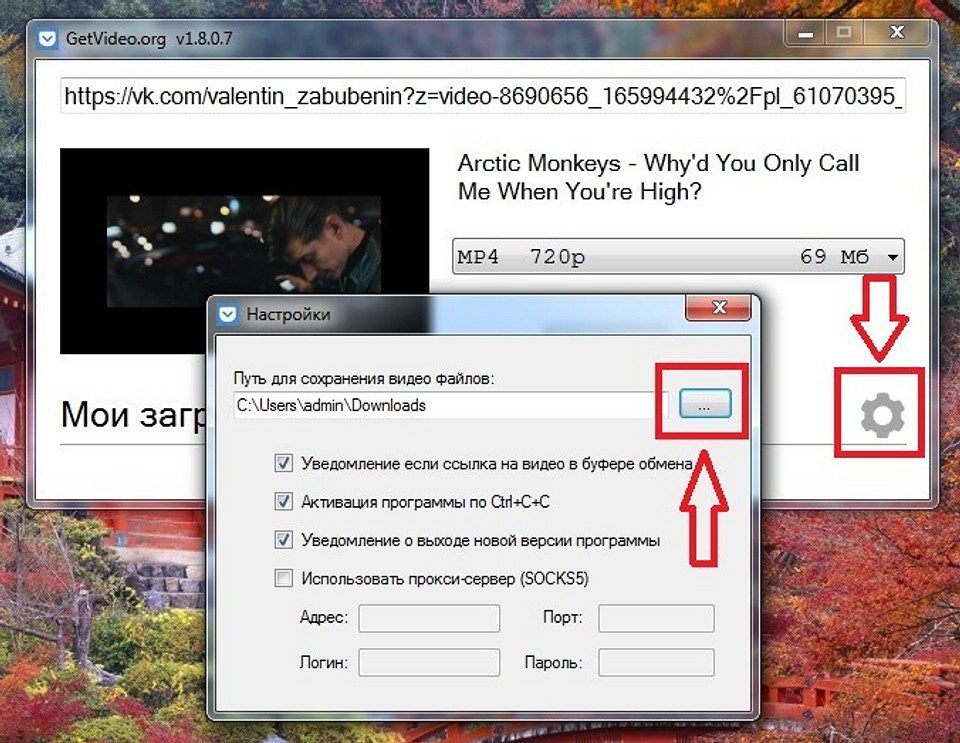Click the video URL input field
This screenshot has width=960, height=743.
tap(482, 96)
